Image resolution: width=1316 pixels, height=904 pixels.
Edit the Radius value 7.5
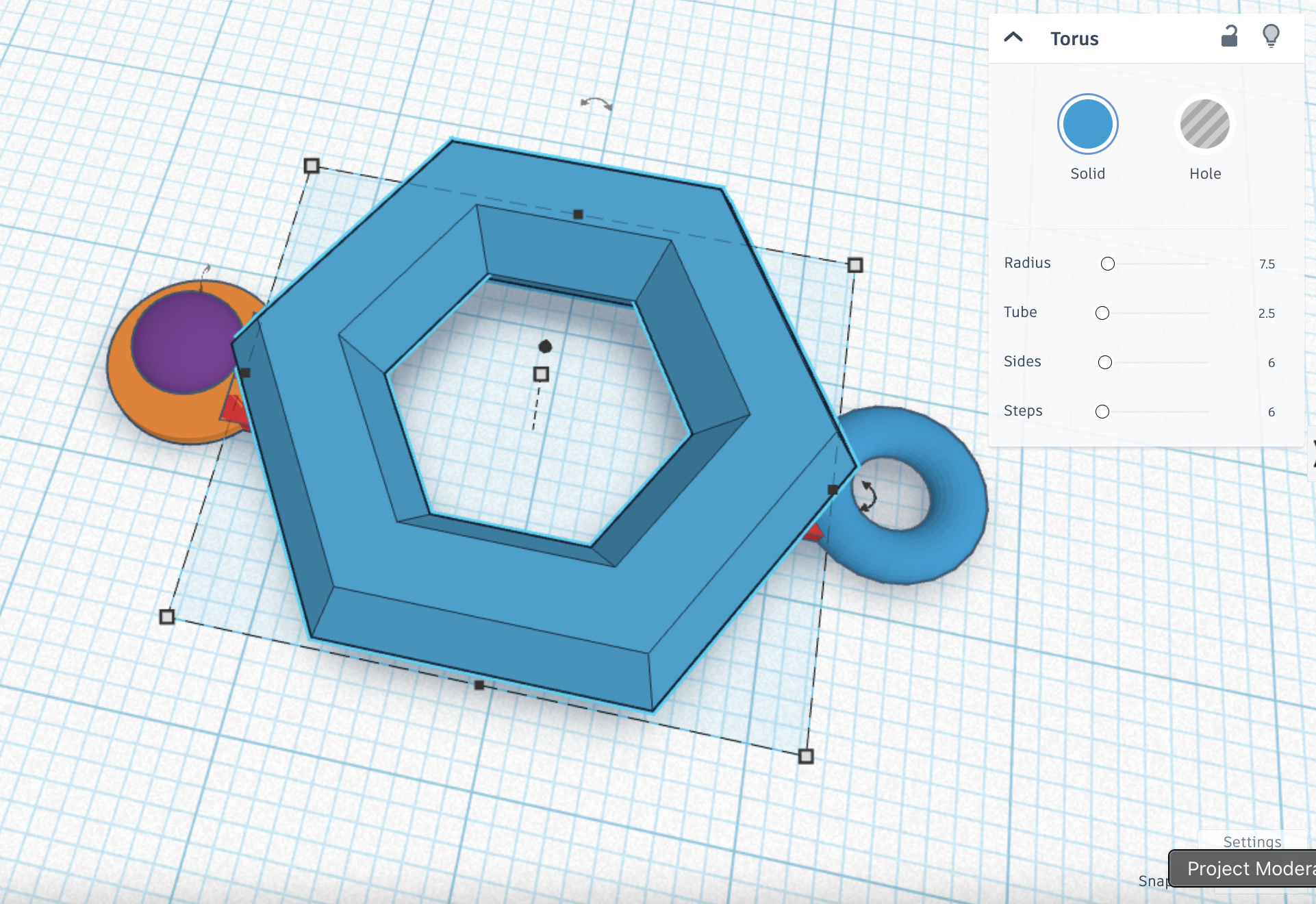pos(1267,264)
